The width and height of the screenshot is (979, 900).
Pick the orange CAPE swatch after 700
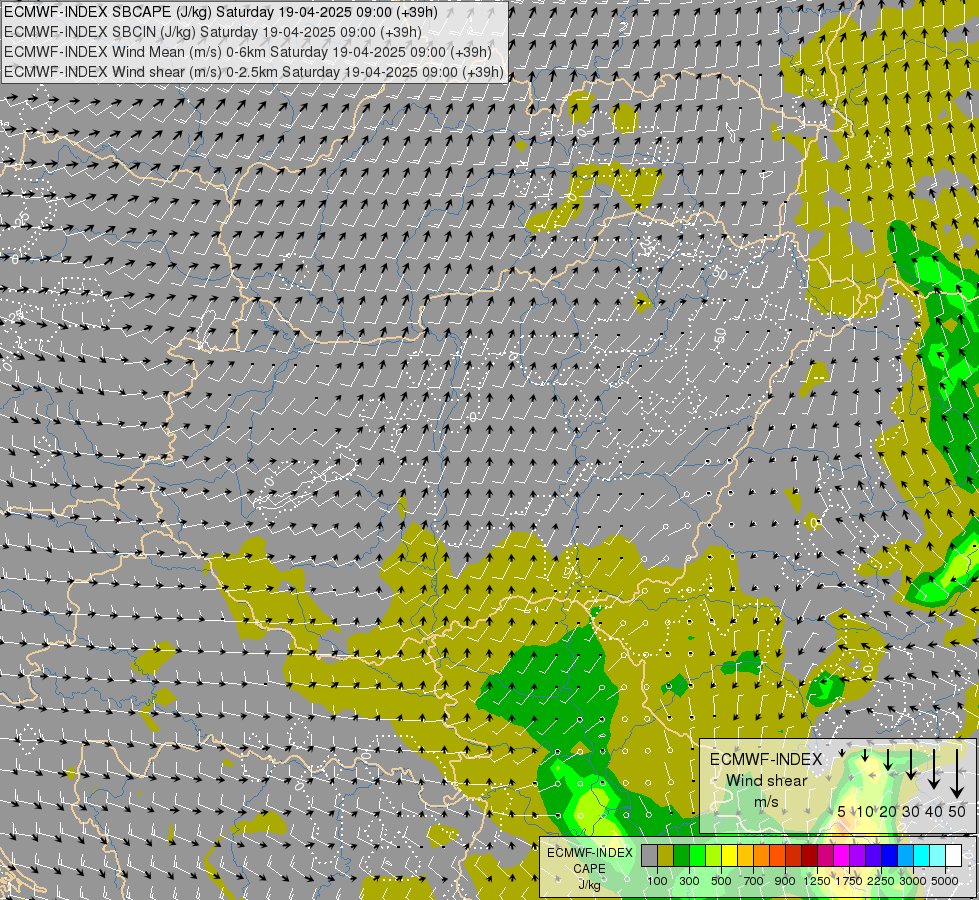(x=762, y=856)
